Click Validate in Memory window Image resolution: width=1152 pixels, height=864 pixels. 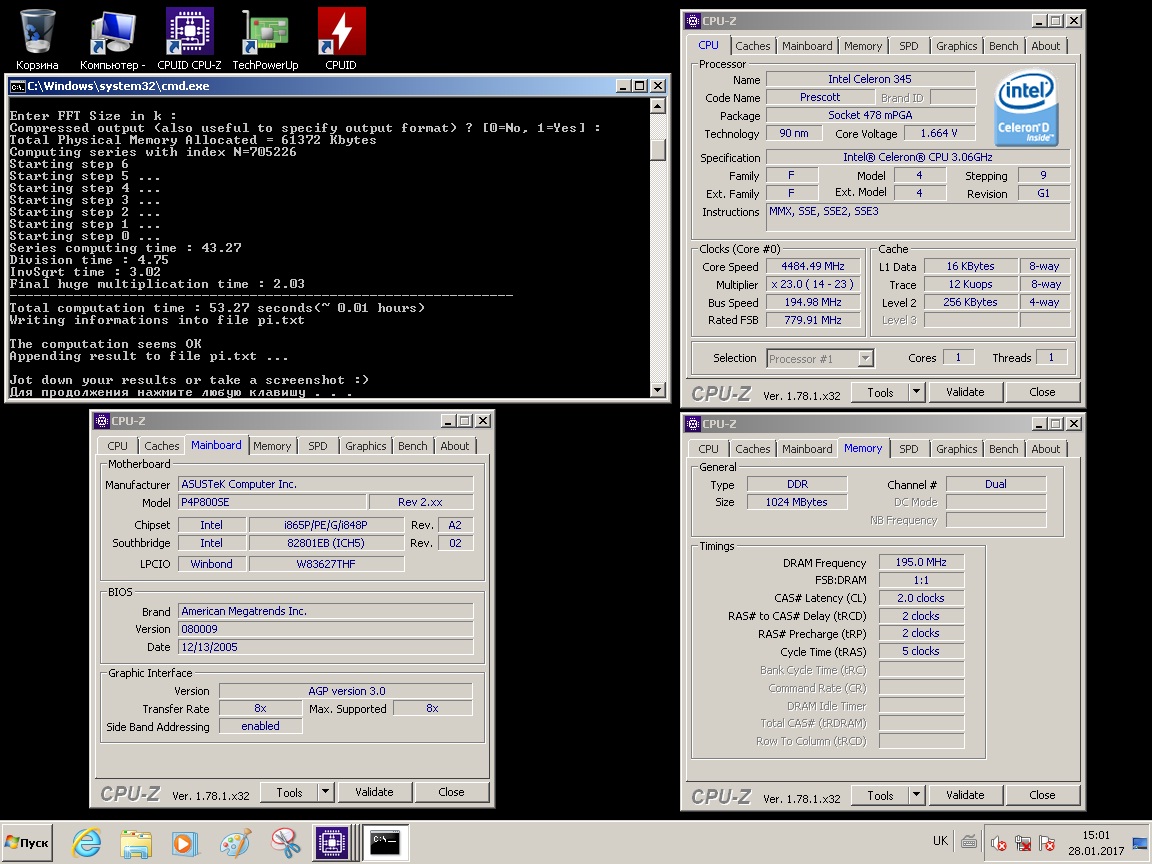[965, 795]
